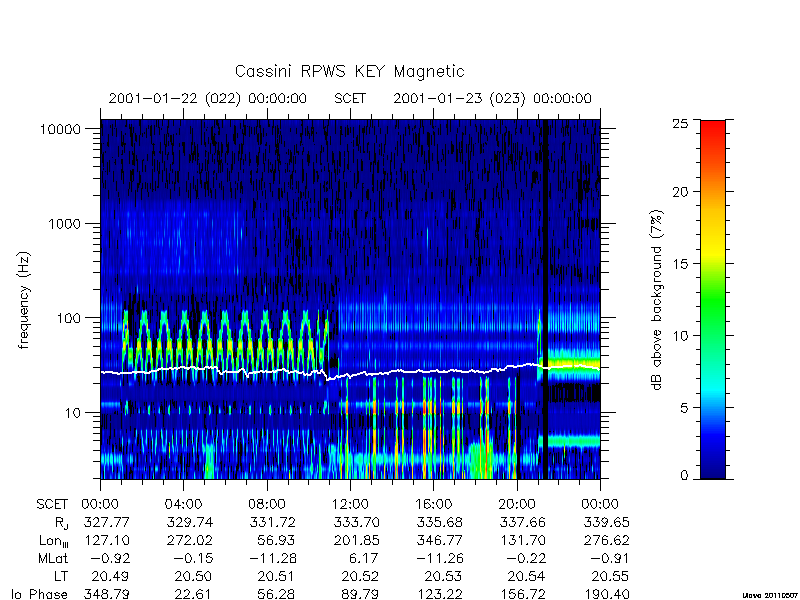Viewport: 800px width, 600px height.
Task: Click the MLat row label
Action: [53, 558]
